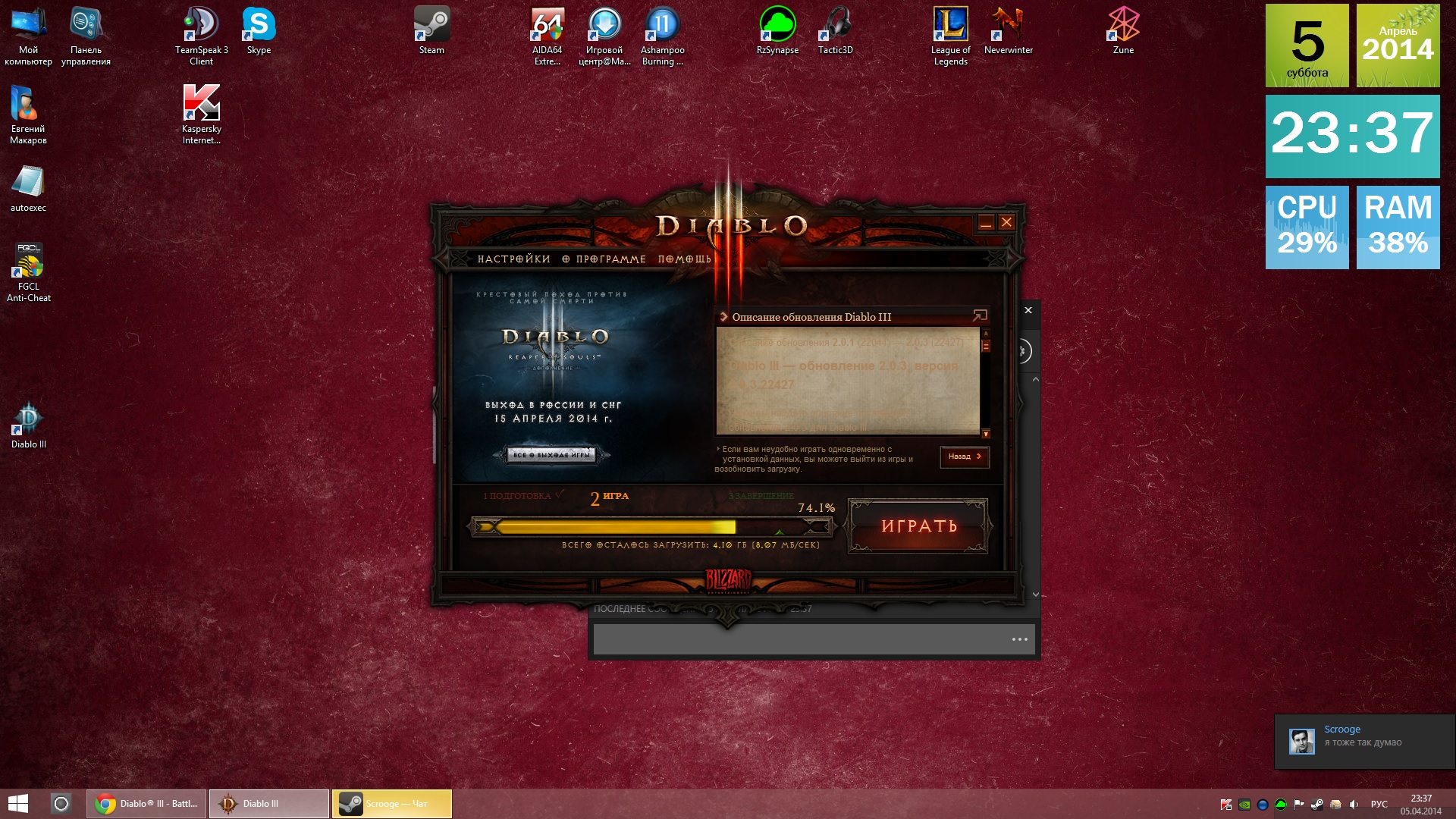Click the 23:37 clock gadget
The width and height of the screenshot is (1456, 819).
pos(1352,136)
